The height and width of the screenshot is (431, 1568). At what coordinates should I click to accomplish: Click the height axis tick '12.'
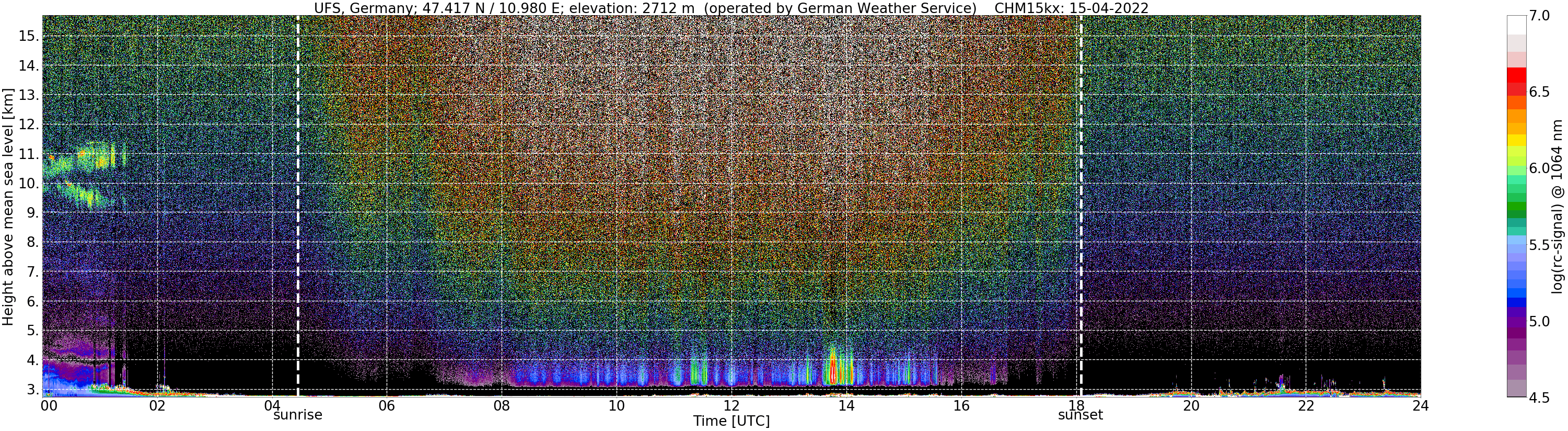point(29,124)
